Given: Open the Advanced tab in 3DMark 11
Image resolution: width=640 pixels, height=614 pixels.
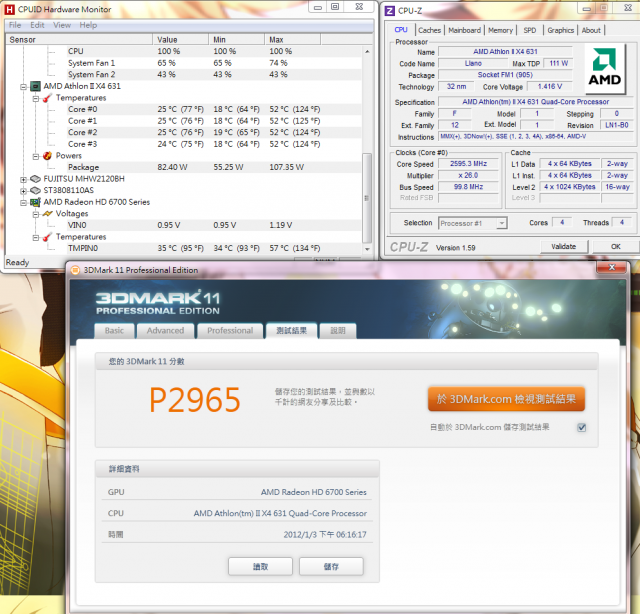Looking at the screenshot, I should click(165, 331).
